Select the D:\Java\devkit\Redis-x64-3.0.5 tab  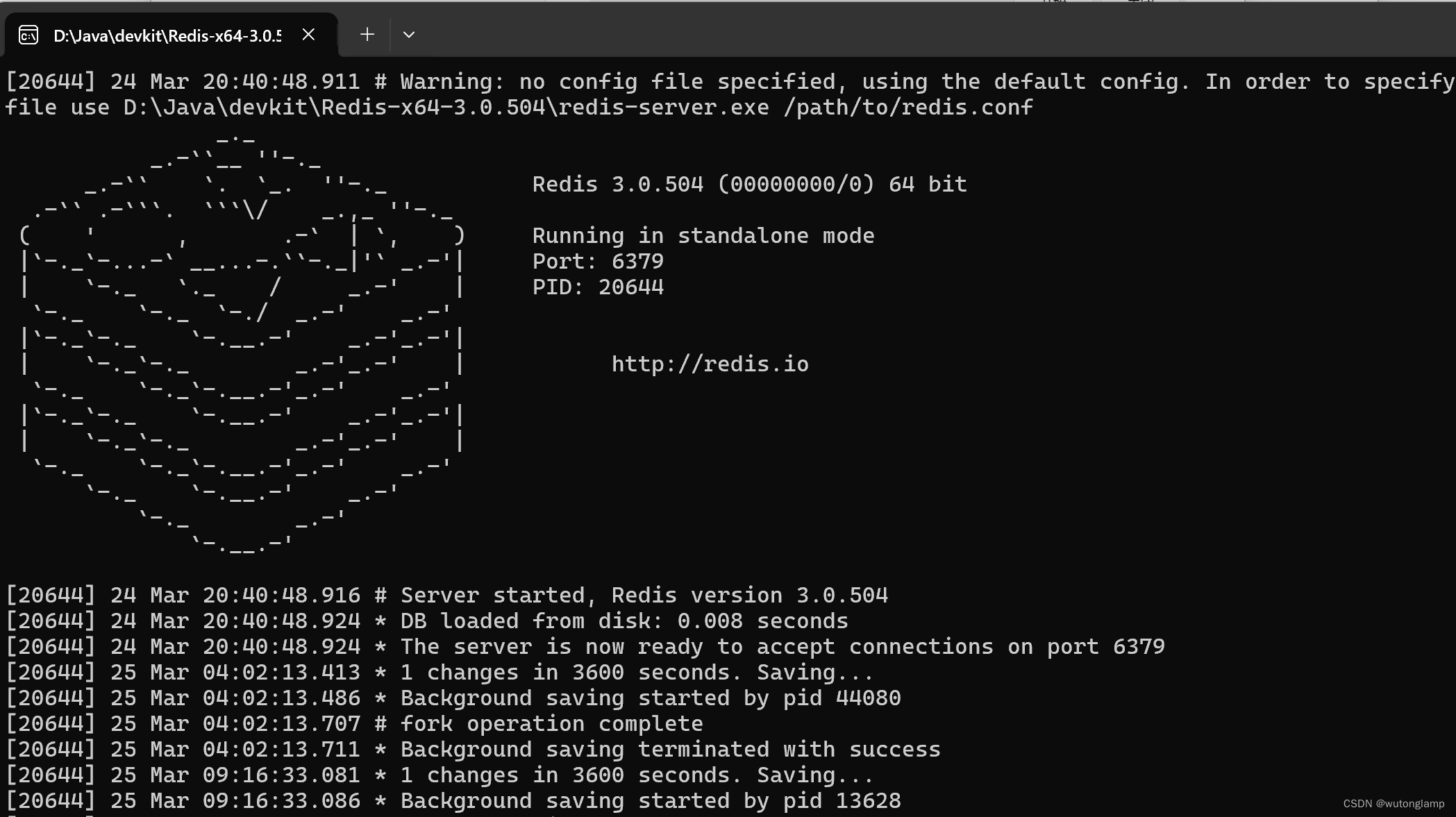[171, 35]
